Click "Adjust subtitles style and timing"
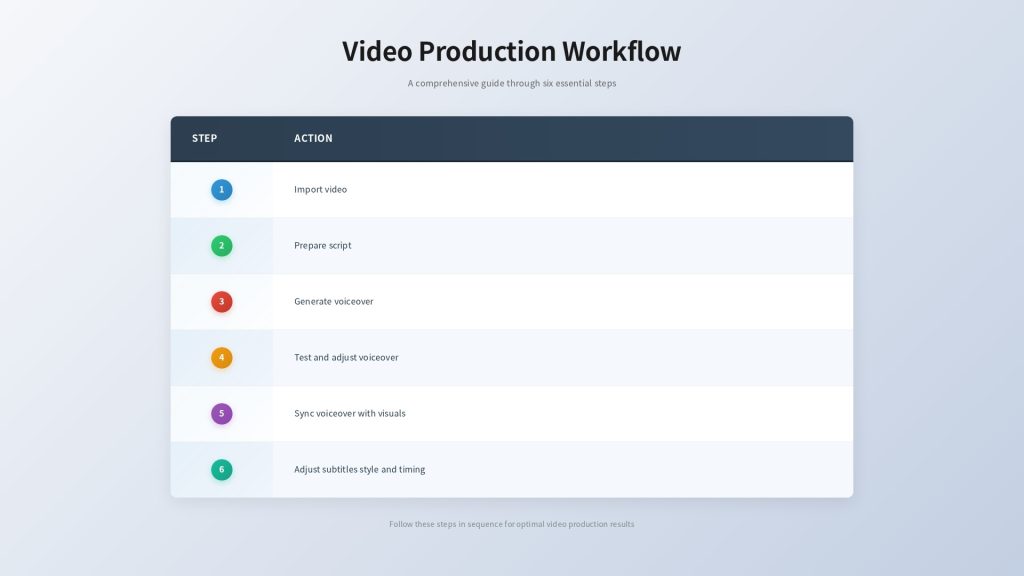Viewport: 1024px width, 576px height. [x=359, y=469]
